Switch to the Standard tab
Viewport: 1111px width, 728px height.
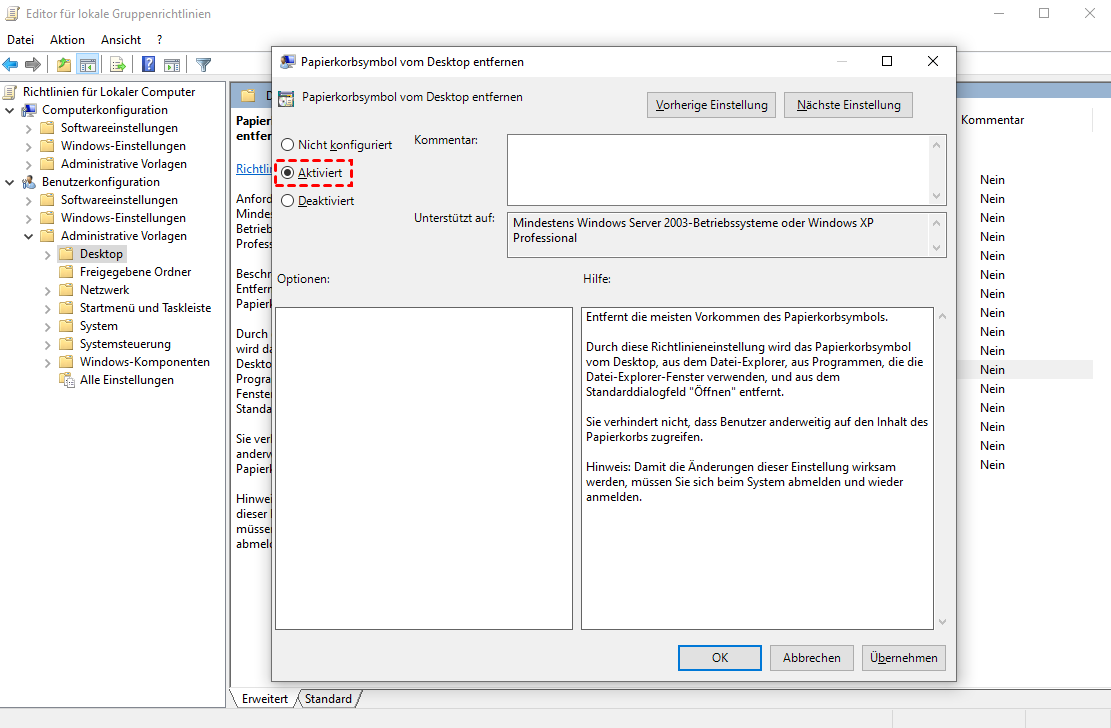pos(328,699)
